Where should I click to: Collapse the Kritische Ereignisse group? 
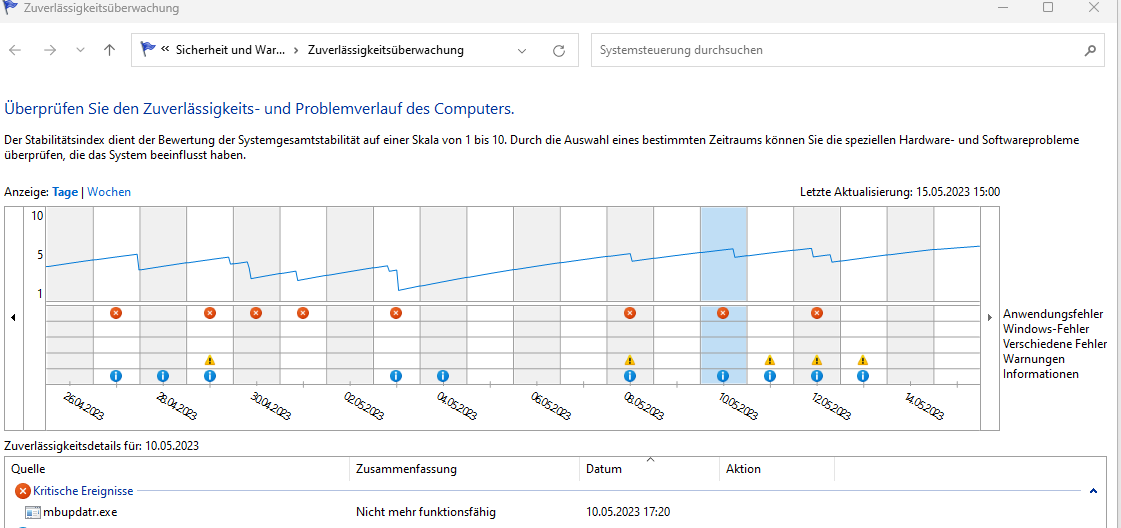pyautogui.click(x=1093, y=491)
